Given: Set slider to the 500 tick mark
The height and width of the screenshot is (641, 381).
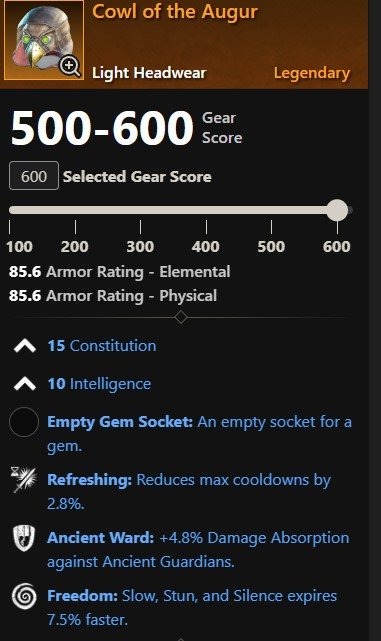Looking at the screenshot, I should pyautogui.click(x=271, y=227).
